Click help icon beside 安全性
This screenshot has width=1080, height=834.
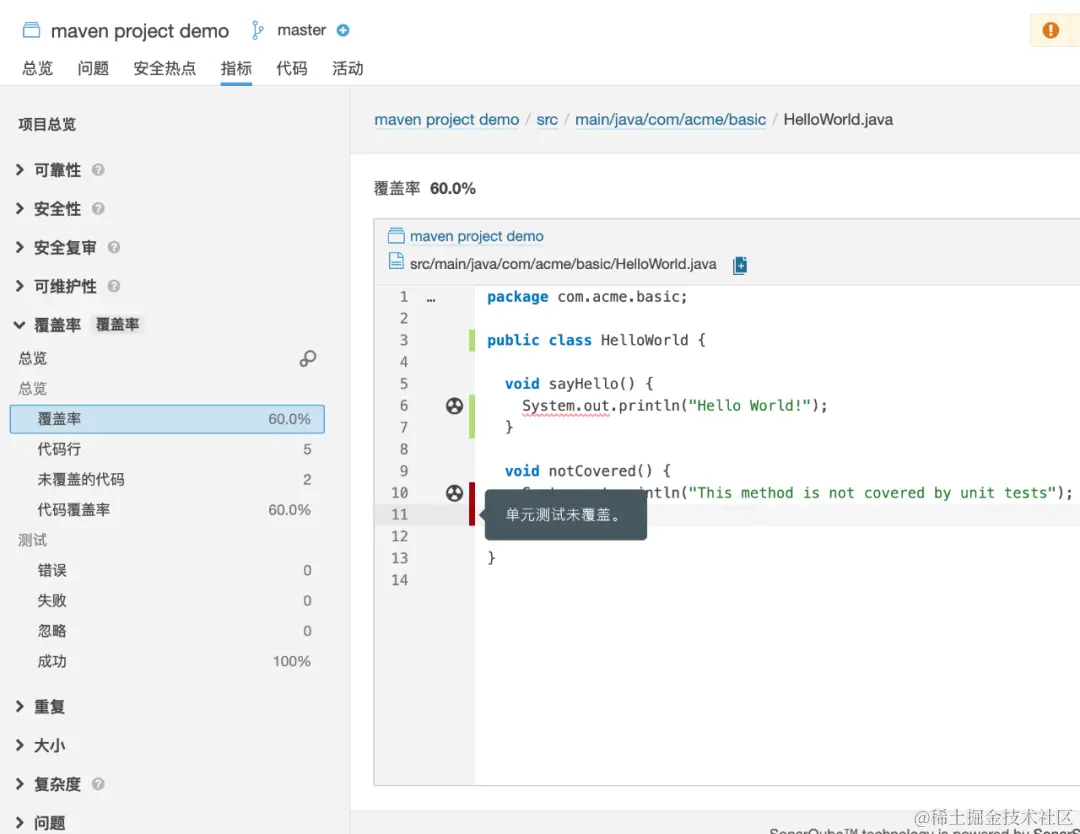98,208
